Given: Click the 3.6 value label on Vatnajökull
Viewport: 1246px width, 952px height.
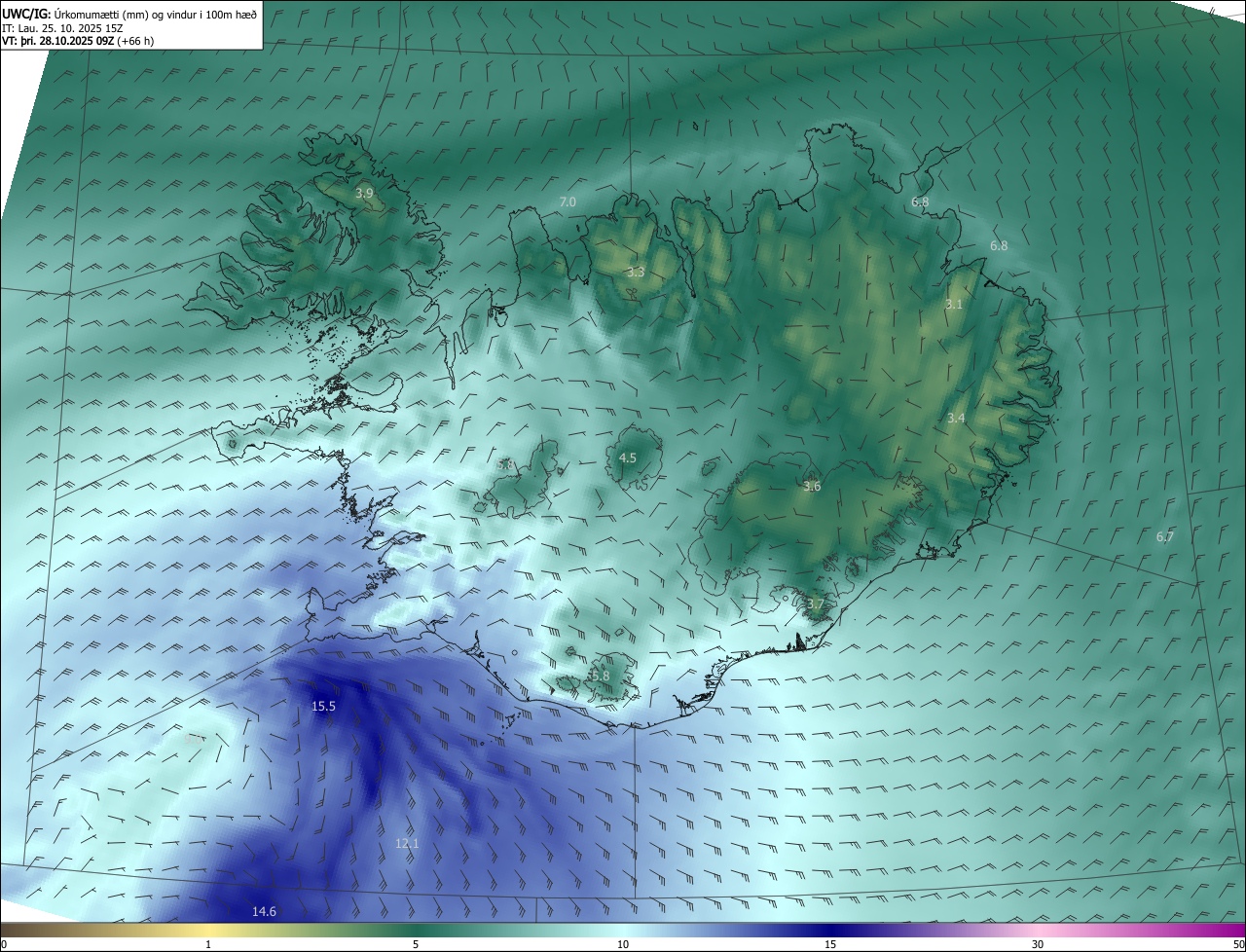Looking at the screenshot, I should coord(812,486).
